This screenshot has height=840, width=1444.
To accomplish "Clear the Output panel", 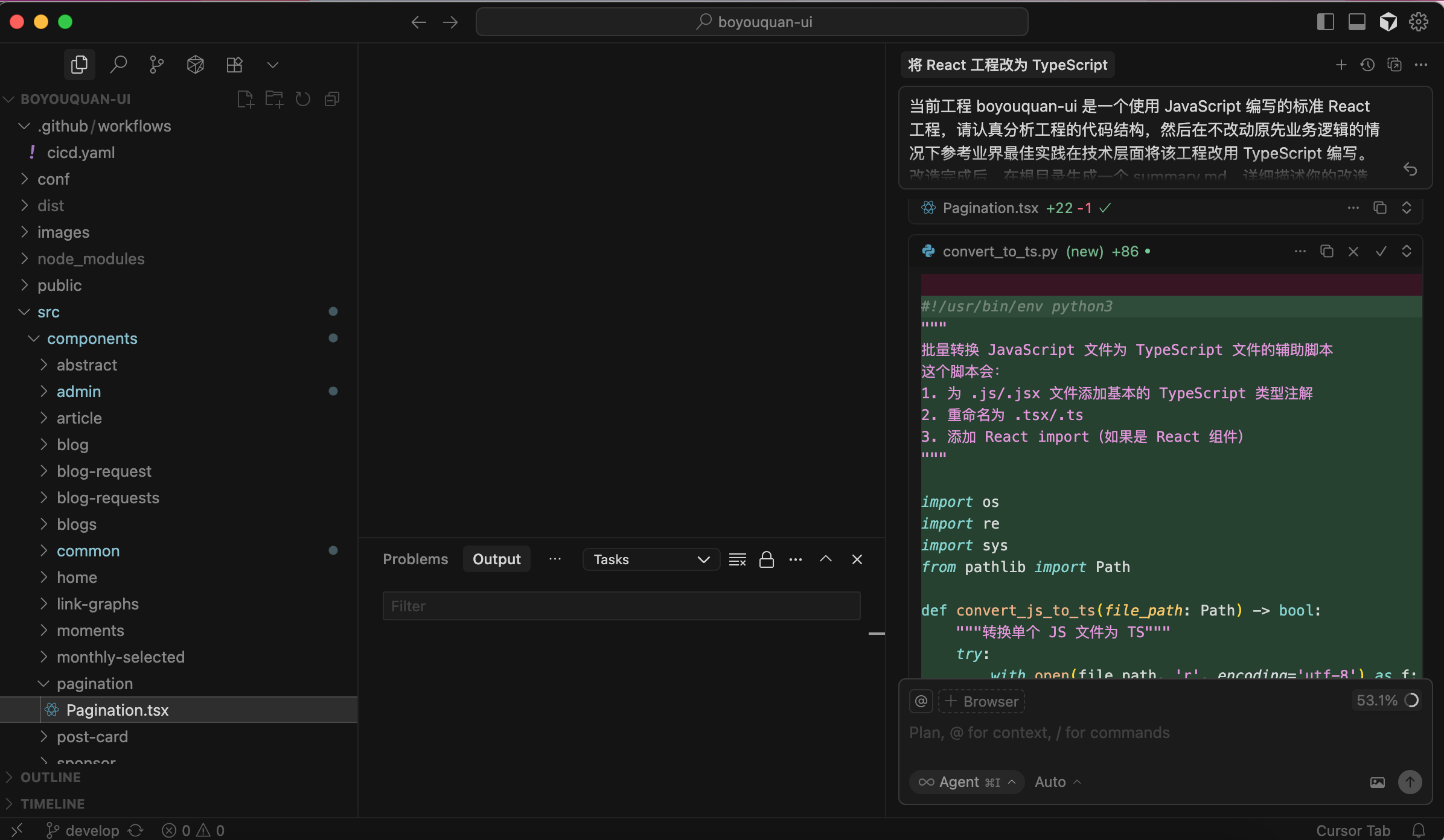I will (737, 559).
